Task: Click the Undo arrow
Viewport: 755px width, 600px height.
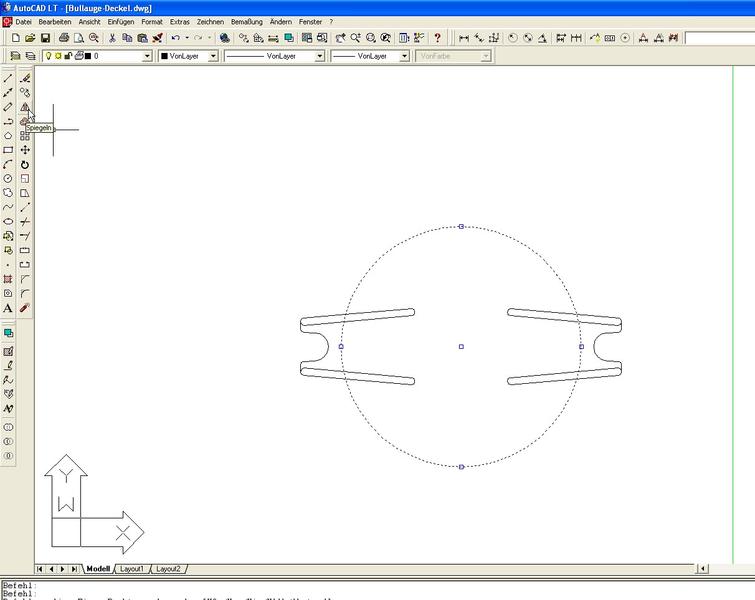Action: tap(176, 38)
